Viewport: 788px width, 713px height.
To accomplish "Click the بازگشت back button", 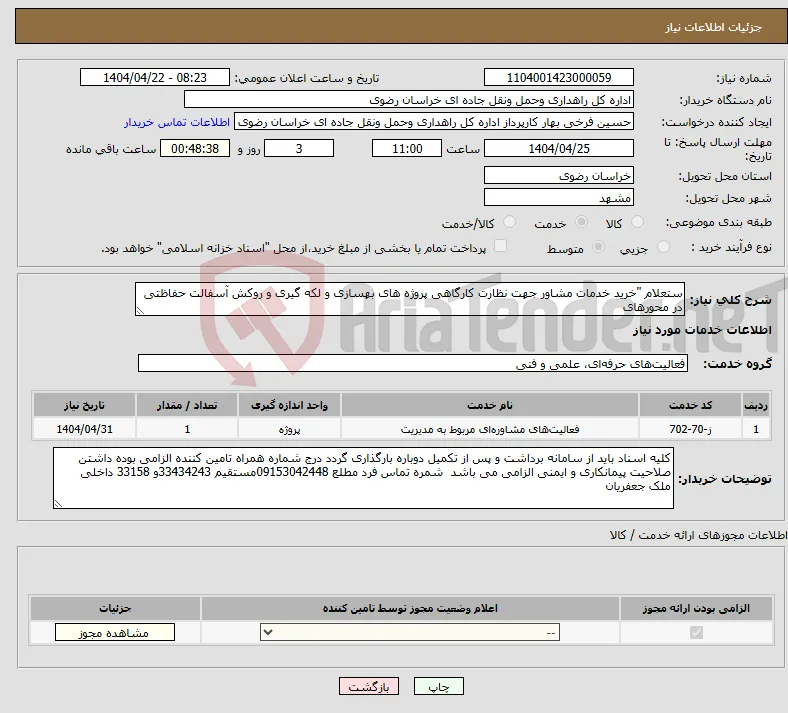I will tap(369, 686).
